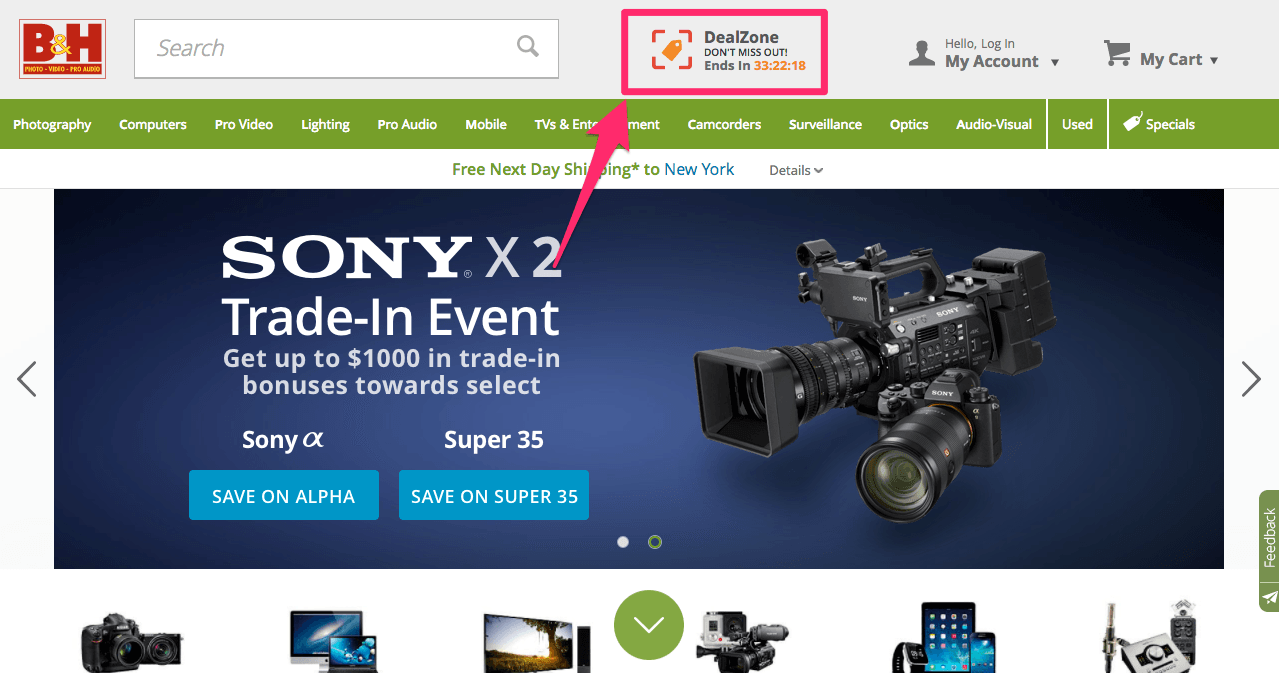1279x673 pixels.
Task: Open the Pro Video menu
Action: 244,124
